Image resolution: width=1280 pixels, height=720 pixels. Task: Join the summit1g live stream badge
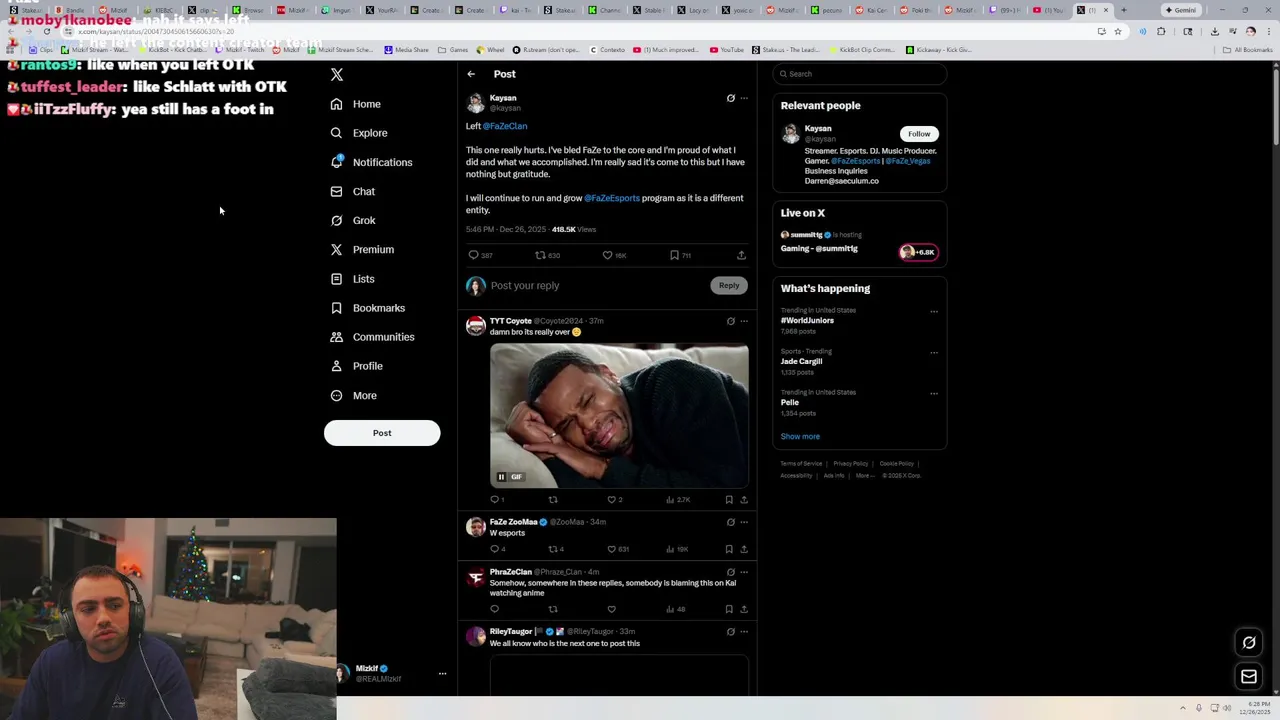[917, 252]
